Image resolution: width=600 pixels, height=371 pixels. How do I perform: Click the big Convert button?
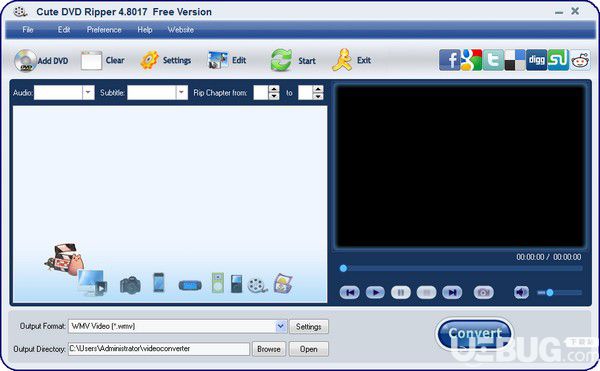pos(474,334)
